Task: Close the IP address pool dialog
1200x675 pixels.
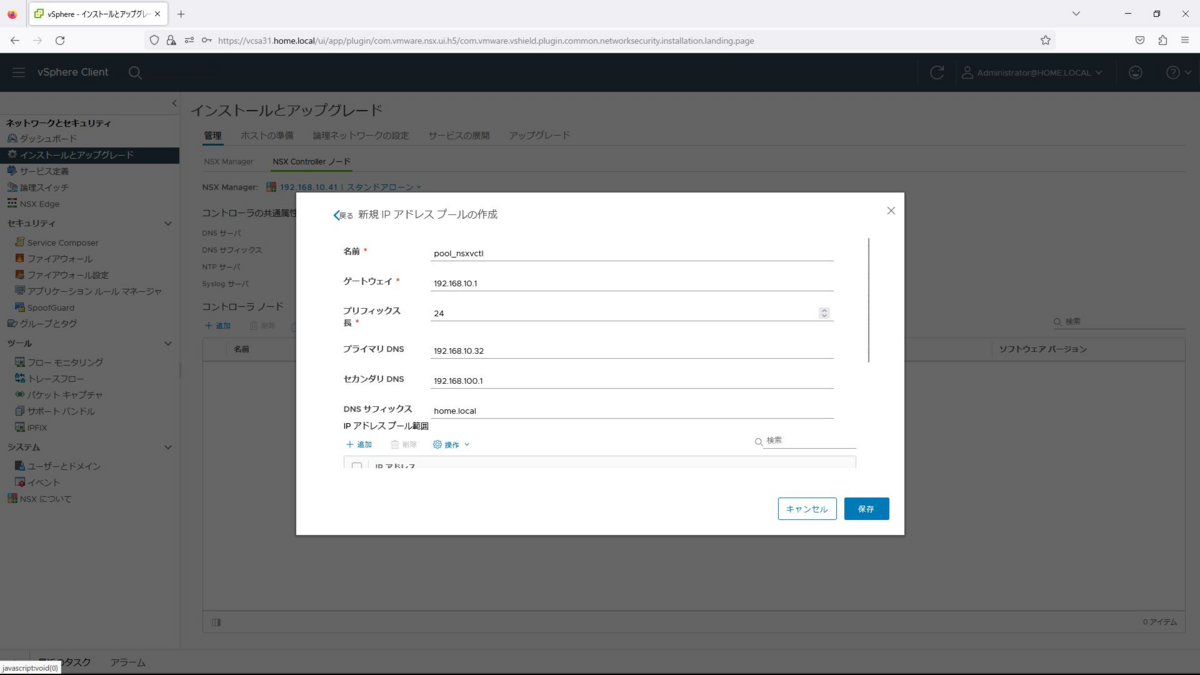Action: 891,210
